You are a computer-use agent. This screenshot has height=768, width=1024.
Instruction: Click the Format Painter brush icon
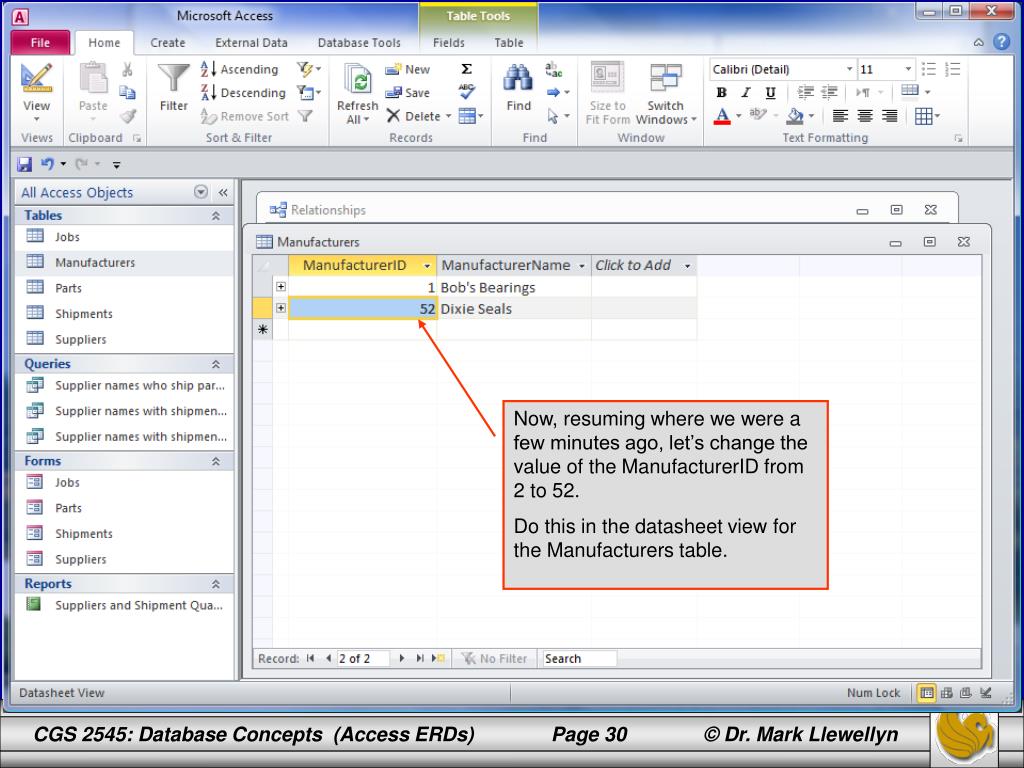128,116
